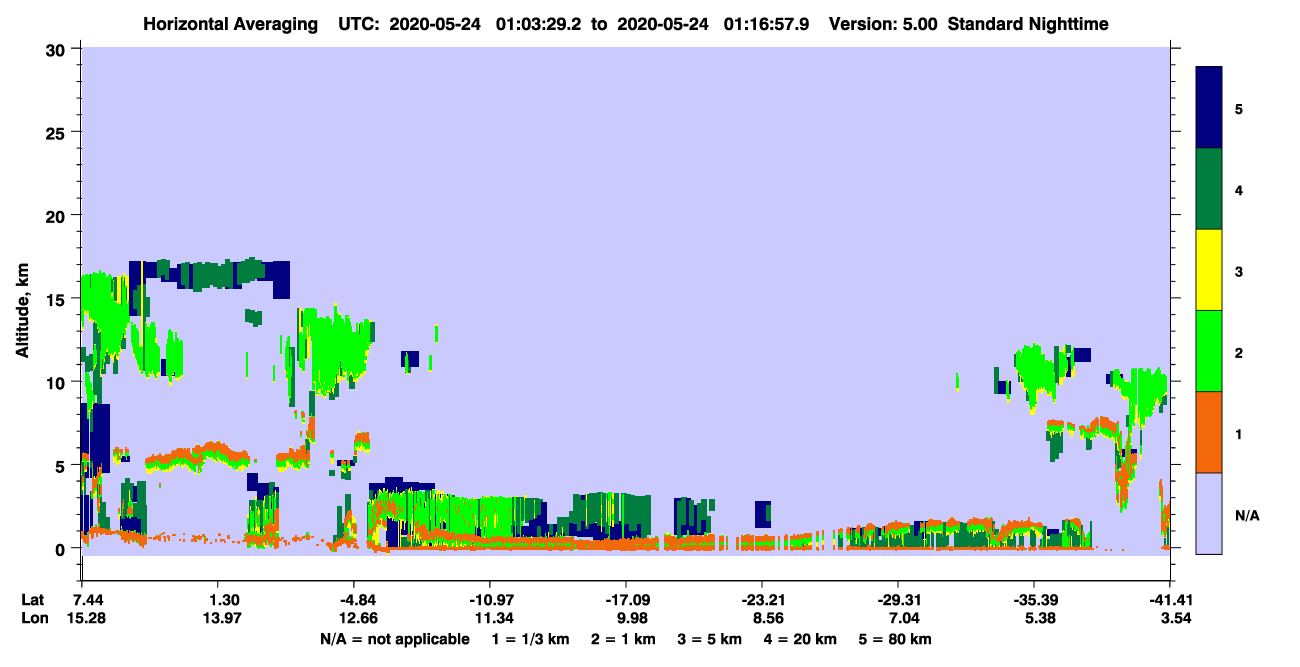Viewport: 1300px width, 667px height.
Task: Click longitude value 12.66
Action: coord(355,618)
